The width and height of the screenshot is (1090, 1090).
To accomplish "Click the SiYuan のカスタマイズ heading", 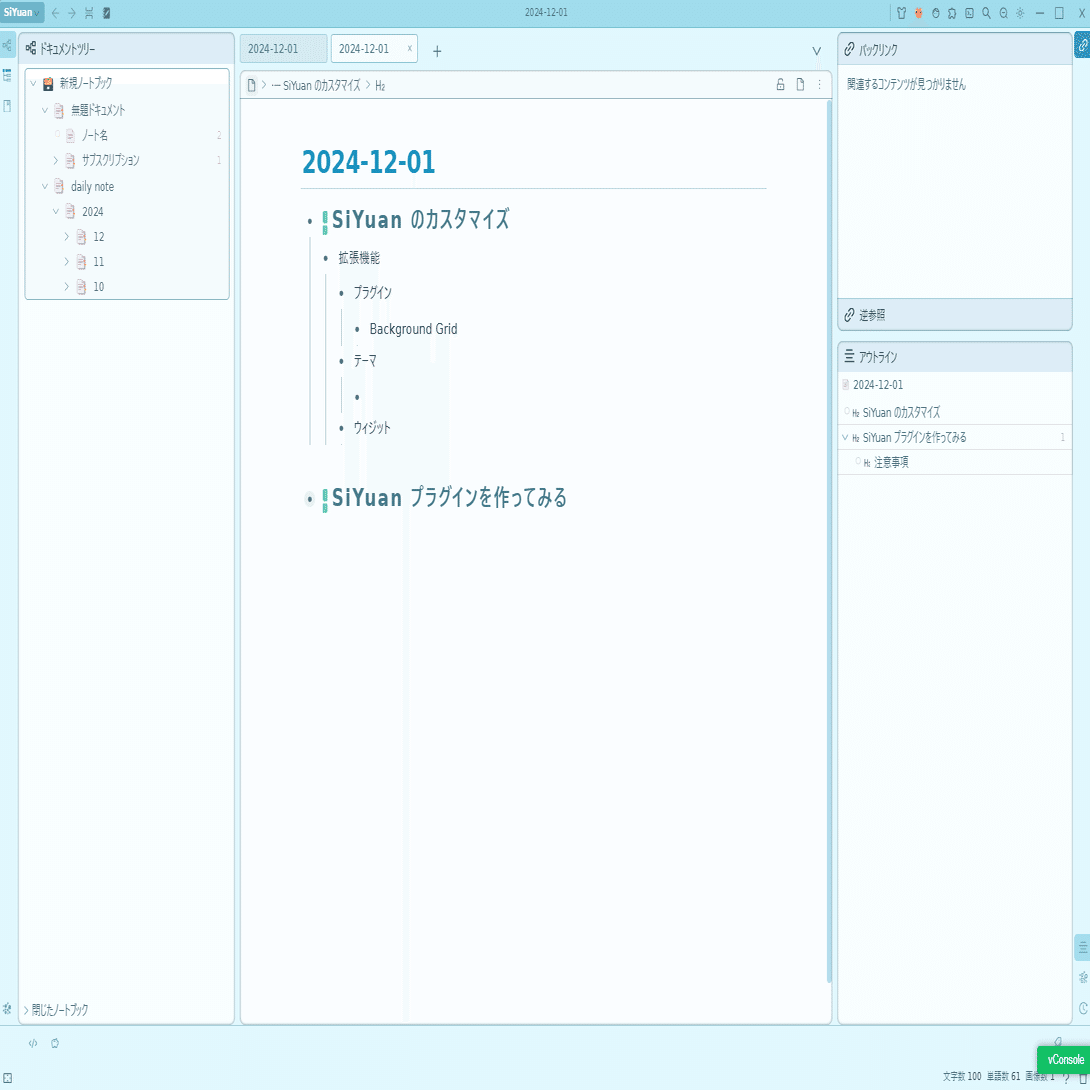I will (421, 220).
